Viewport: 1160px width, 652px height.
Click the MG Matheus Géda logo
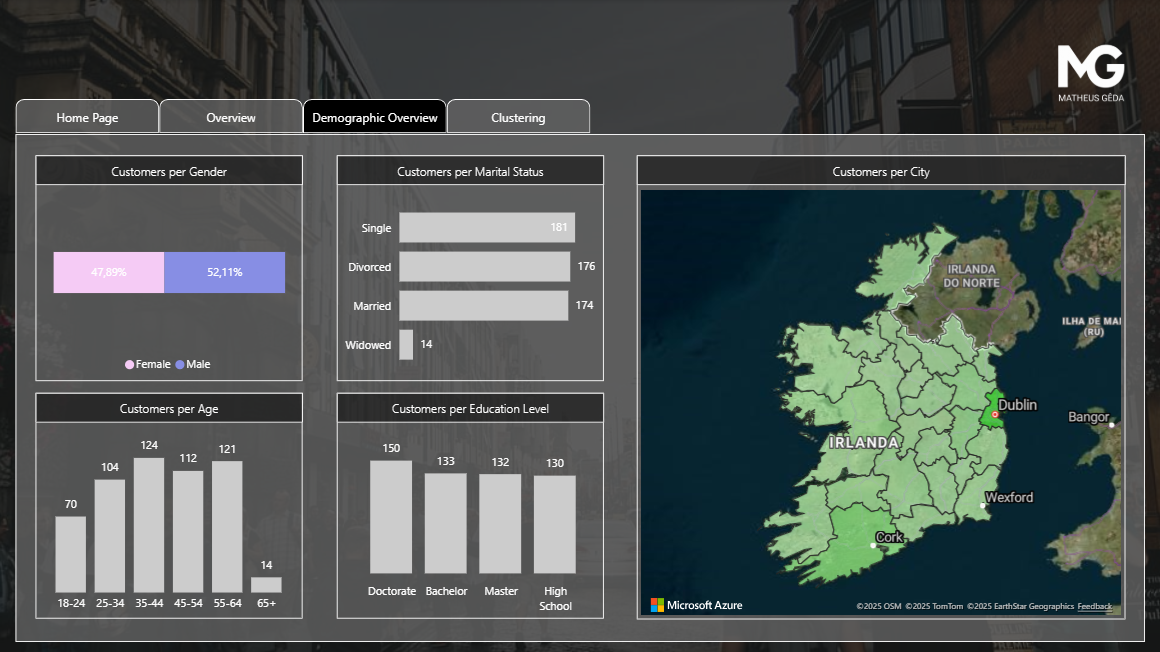1090,73
